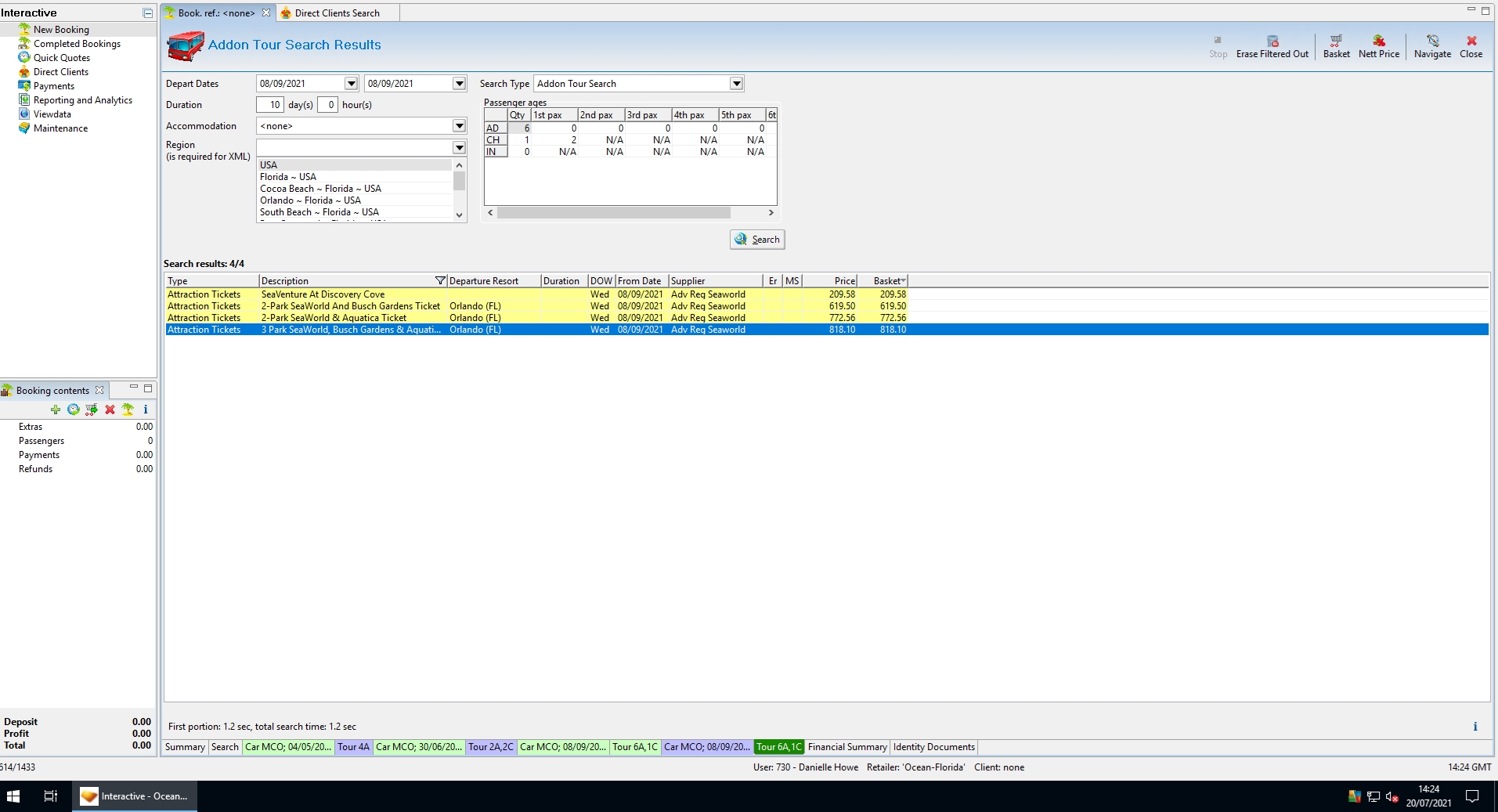1498x812 pixels.
Task: Select 'Cocoa Beach ~ Florida ~ USA' region
Action: coord(356,189)
